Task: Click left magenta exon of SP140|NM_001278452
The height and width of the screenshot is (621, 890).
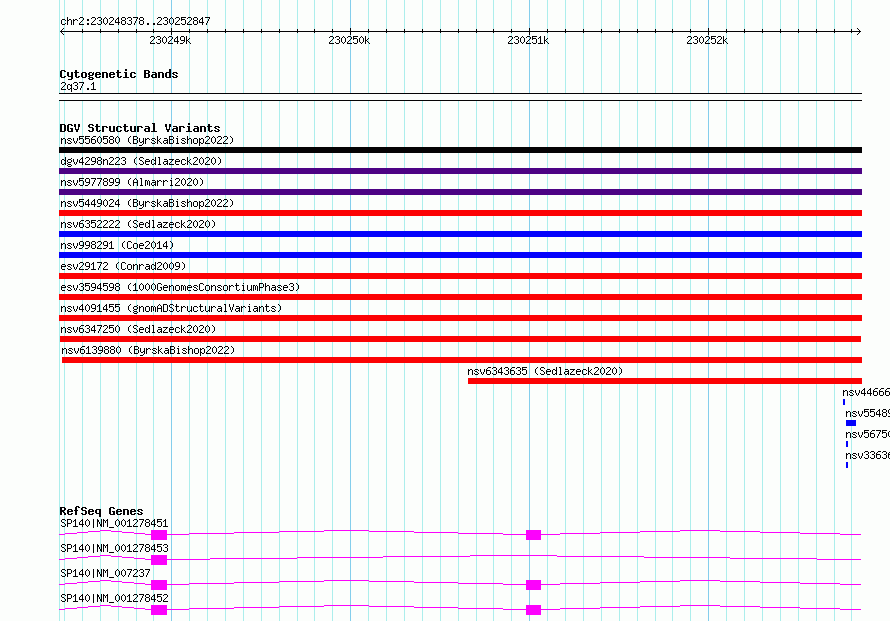Action: pos(159,610)
